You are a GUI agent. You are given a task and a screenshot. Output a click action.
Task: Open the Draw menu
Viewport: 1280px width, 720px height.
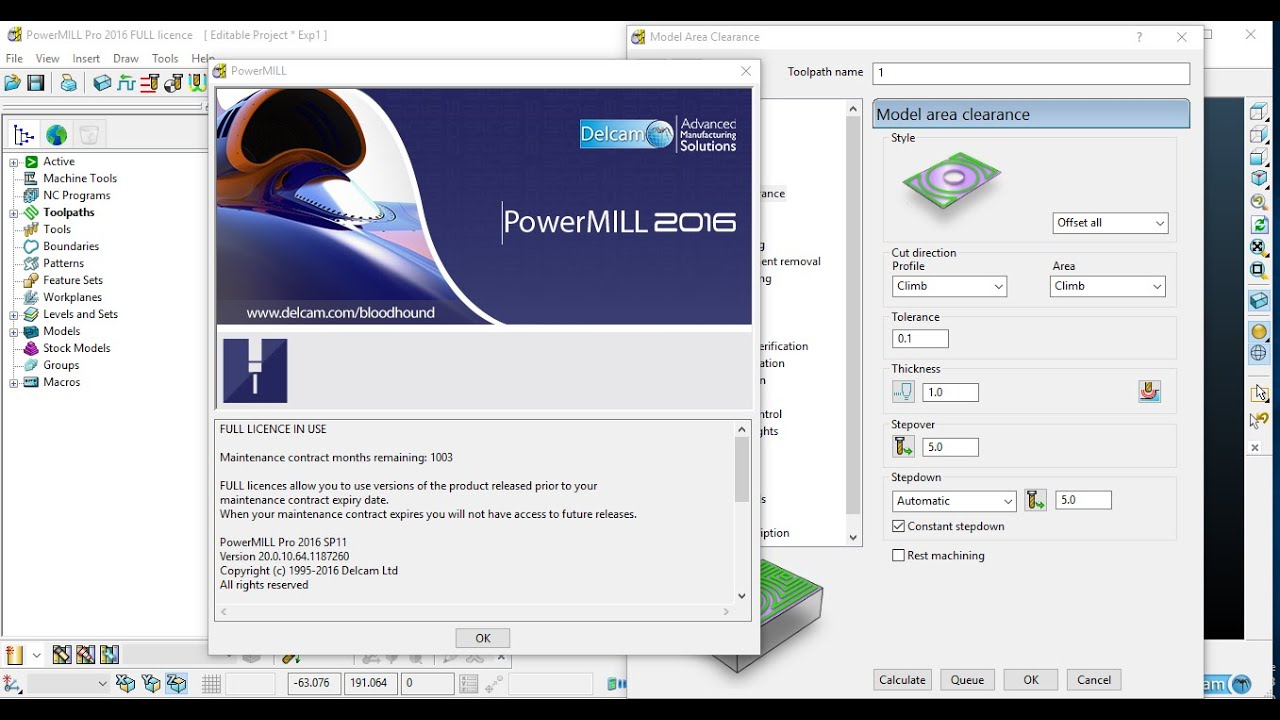[125, 58]
